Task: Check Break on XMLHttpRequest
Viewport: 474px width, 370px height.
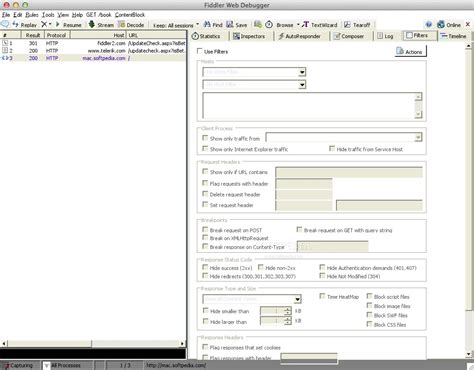Action: pyautogui.click(x=205, y=238)
